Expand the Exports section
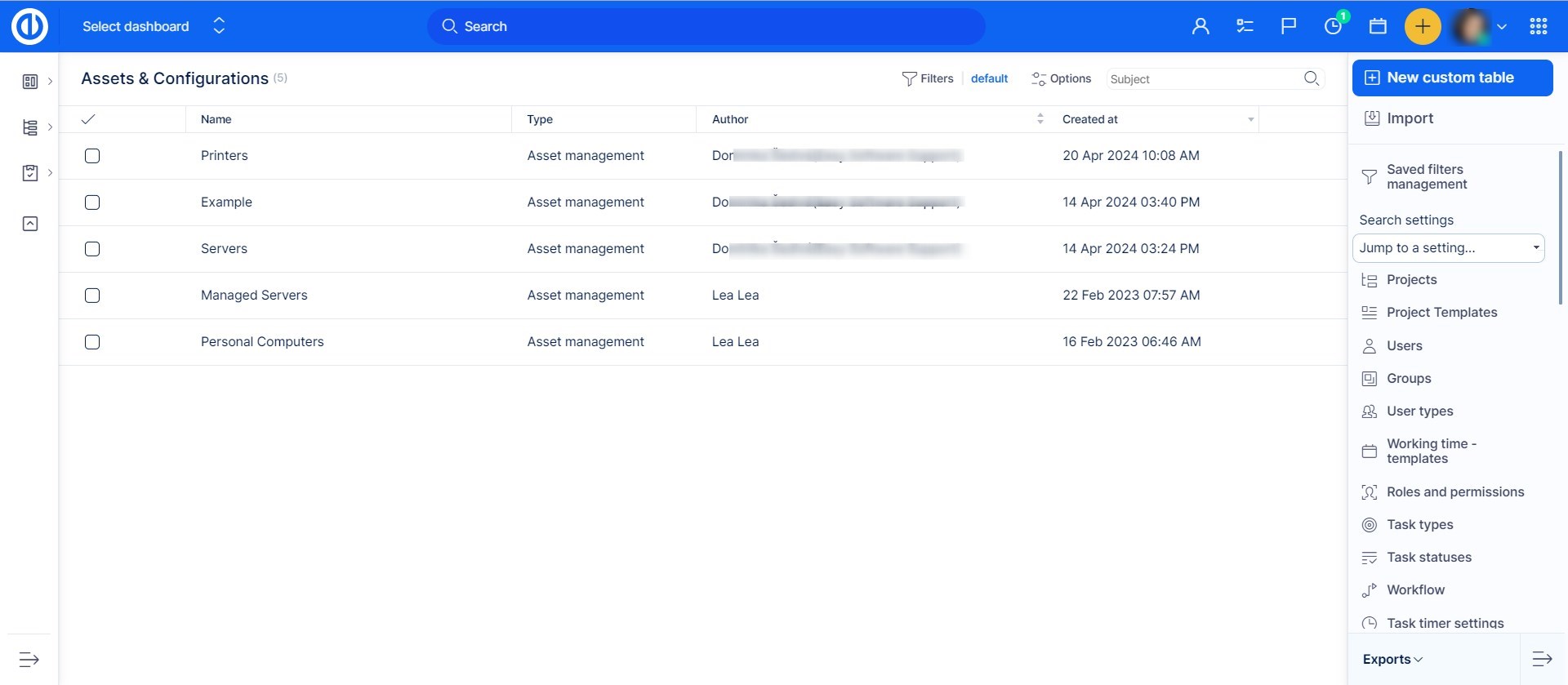The height and width of the screenshot is (685, 1568). pos(1392,660)
